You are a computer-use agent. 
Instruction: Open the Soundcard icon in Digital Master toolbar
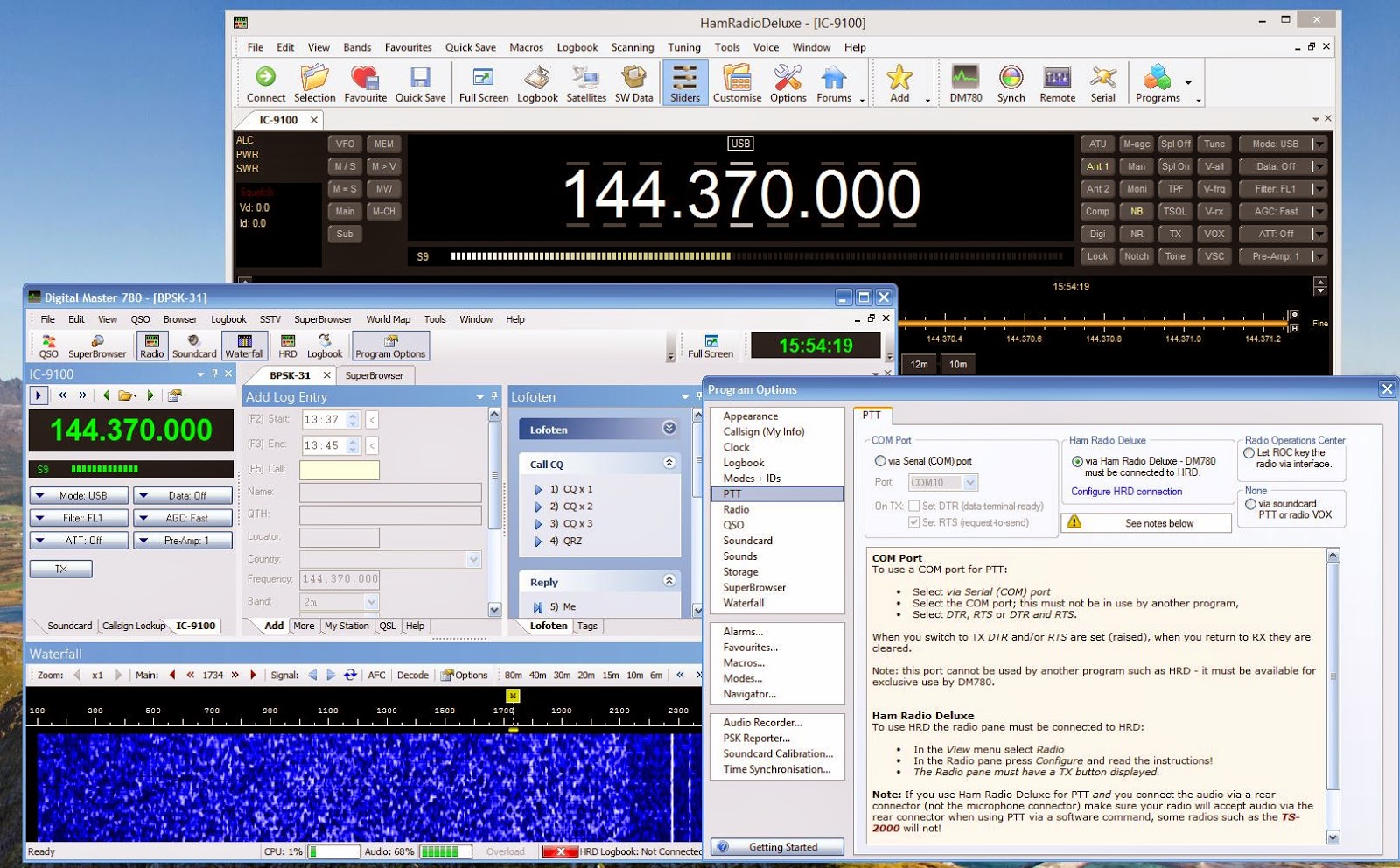coord(193,346)
